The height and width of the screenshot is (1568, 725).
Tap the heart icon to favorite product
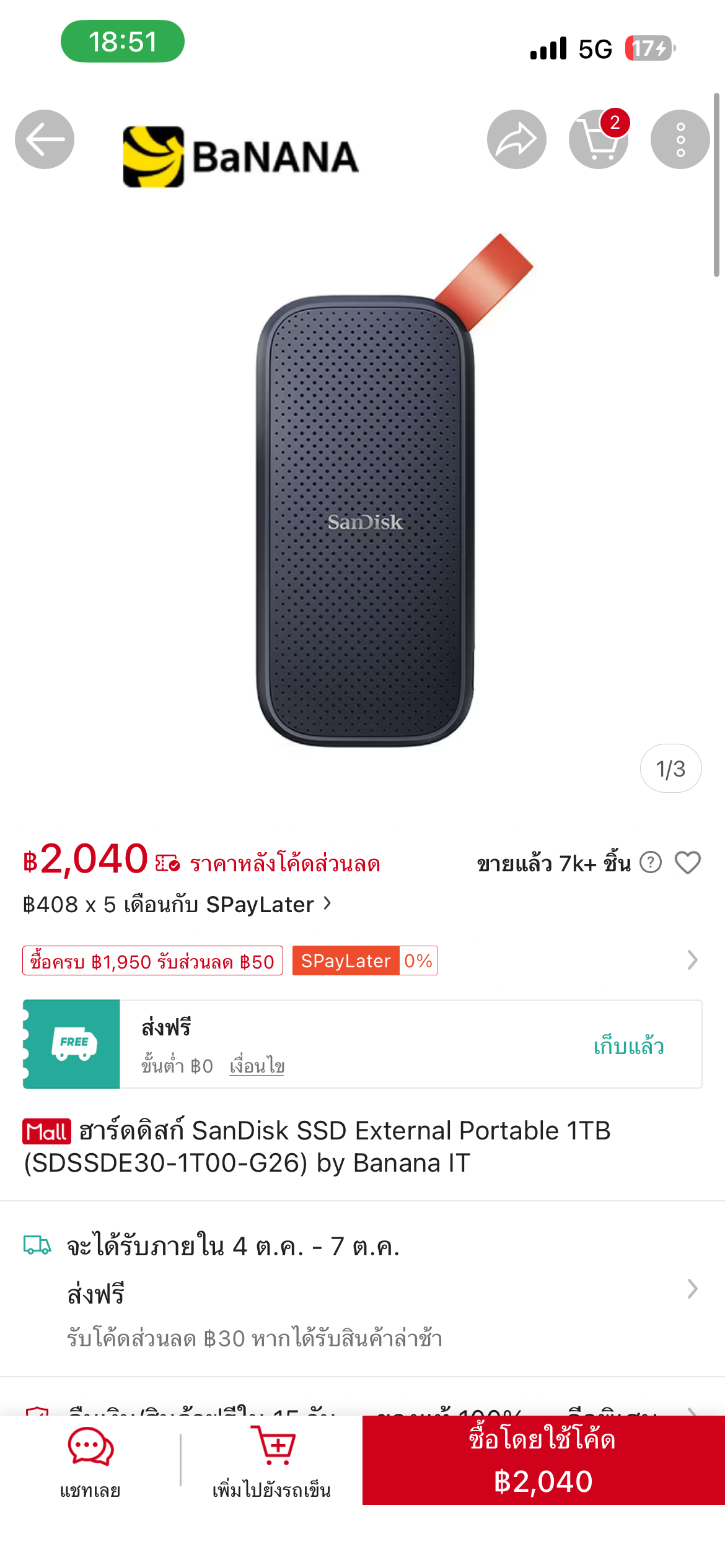click(687, 863)
